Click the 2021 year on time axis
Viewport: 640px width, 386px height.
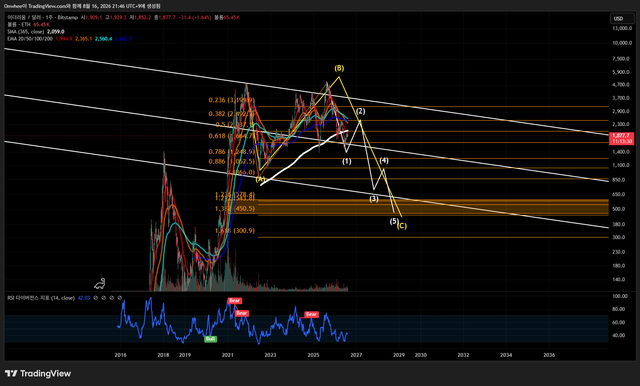point(227,355)
